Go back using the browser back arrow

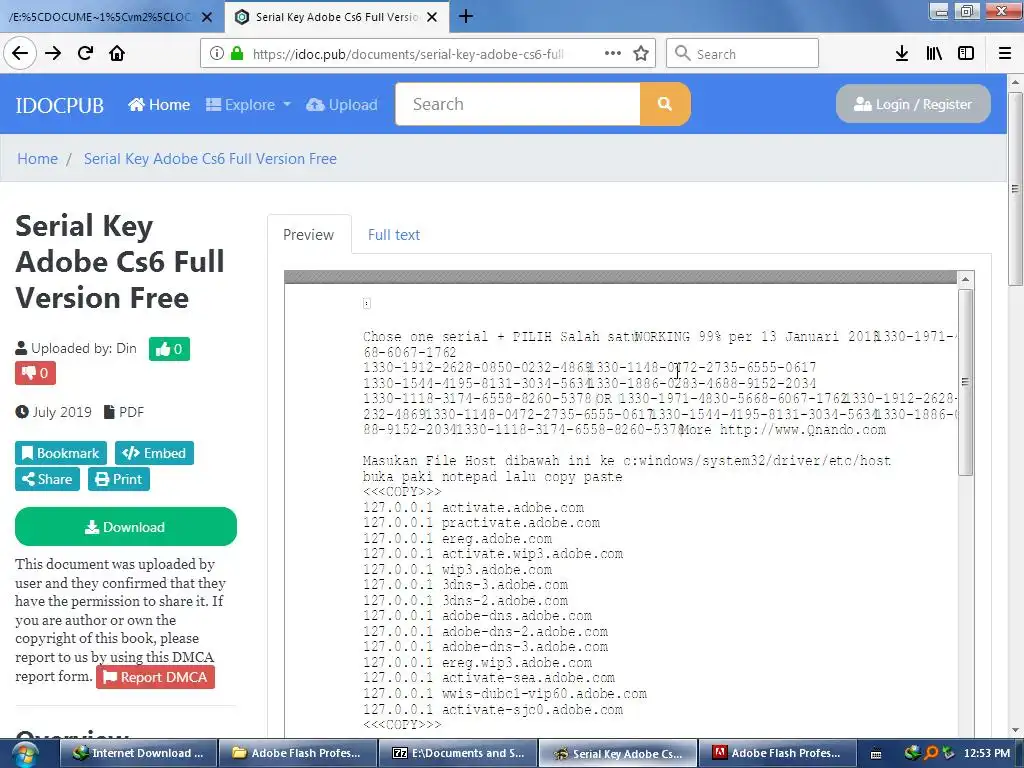coord(20,53)
